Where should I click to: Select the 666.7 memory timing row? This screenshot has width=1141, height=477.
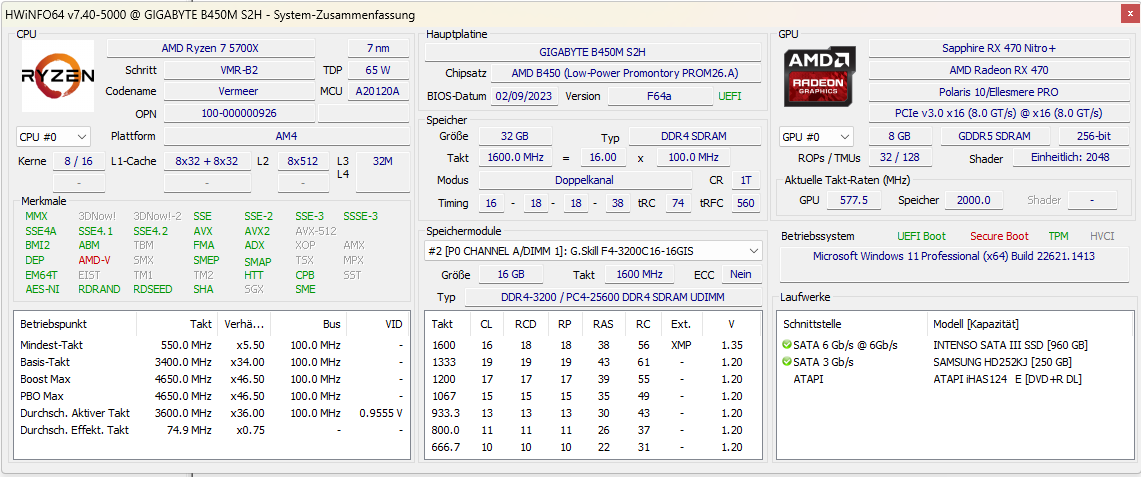pos(592,447)
